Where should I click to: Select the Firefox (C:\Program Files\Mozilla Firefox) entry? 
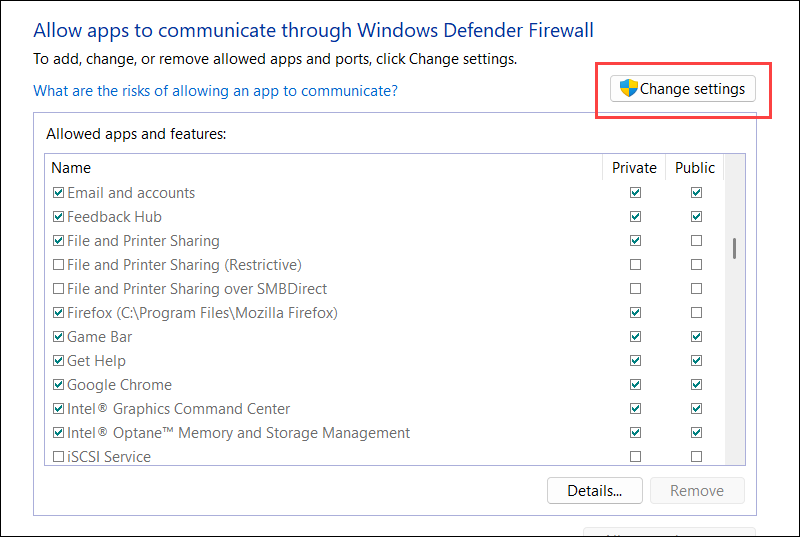point(202,313)
